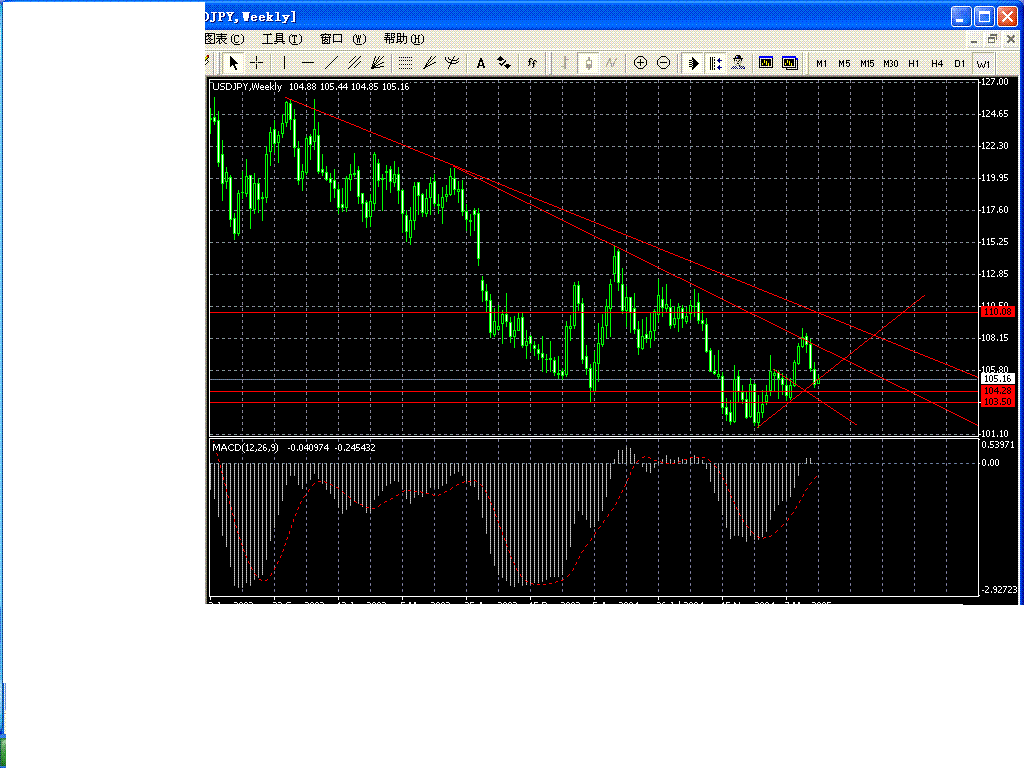Click the 110.08 red price label

(997, 312)
